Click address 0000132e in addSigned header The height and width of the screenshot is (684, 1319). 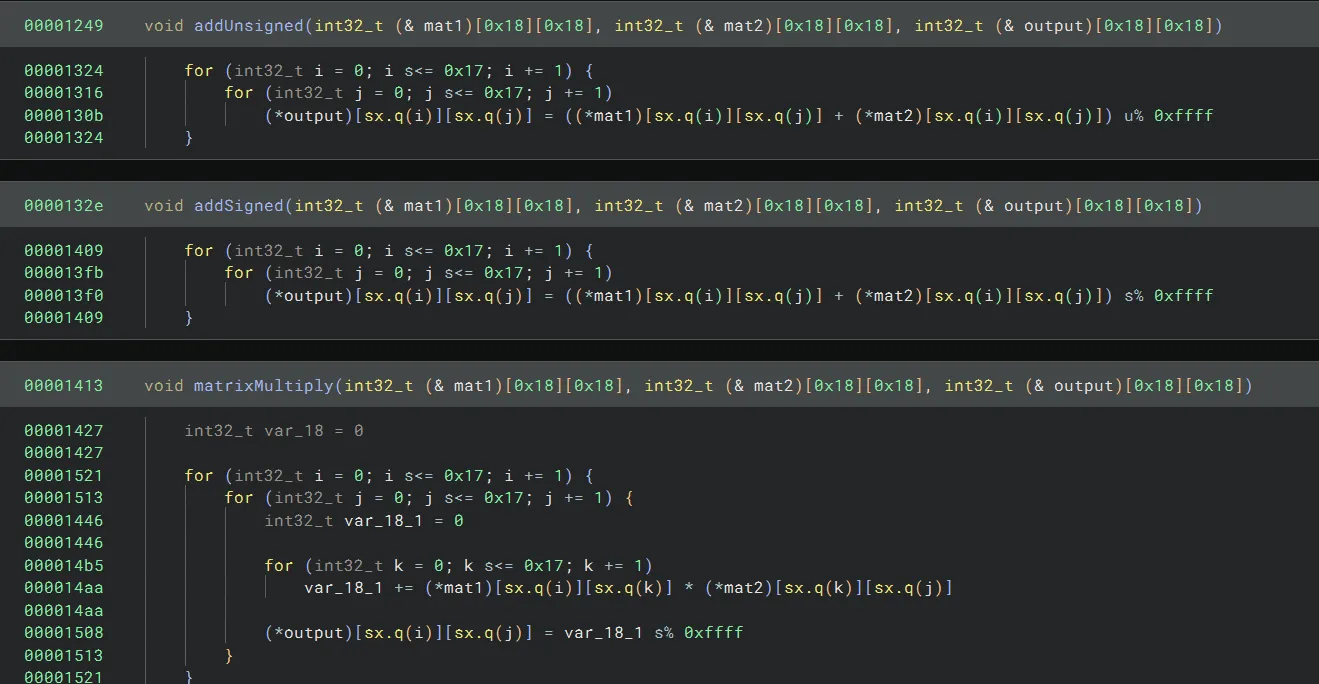pos(64,206)
